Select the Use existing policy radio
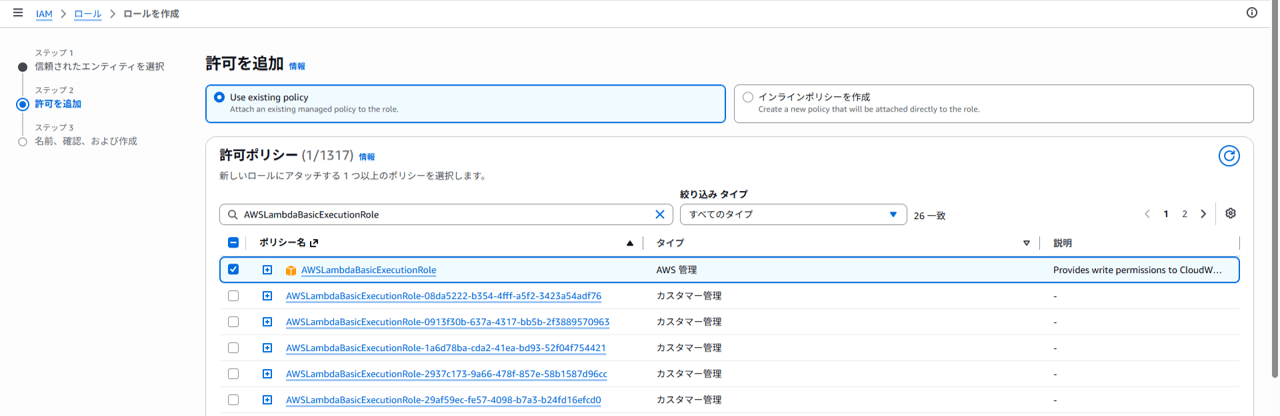Image resolution: width=1280 pixels, height=416 pixels. [219, 97]
